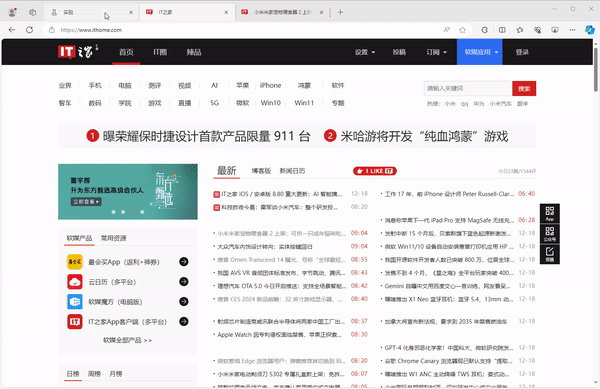Click the 投稿 pencil floating button

549,254
